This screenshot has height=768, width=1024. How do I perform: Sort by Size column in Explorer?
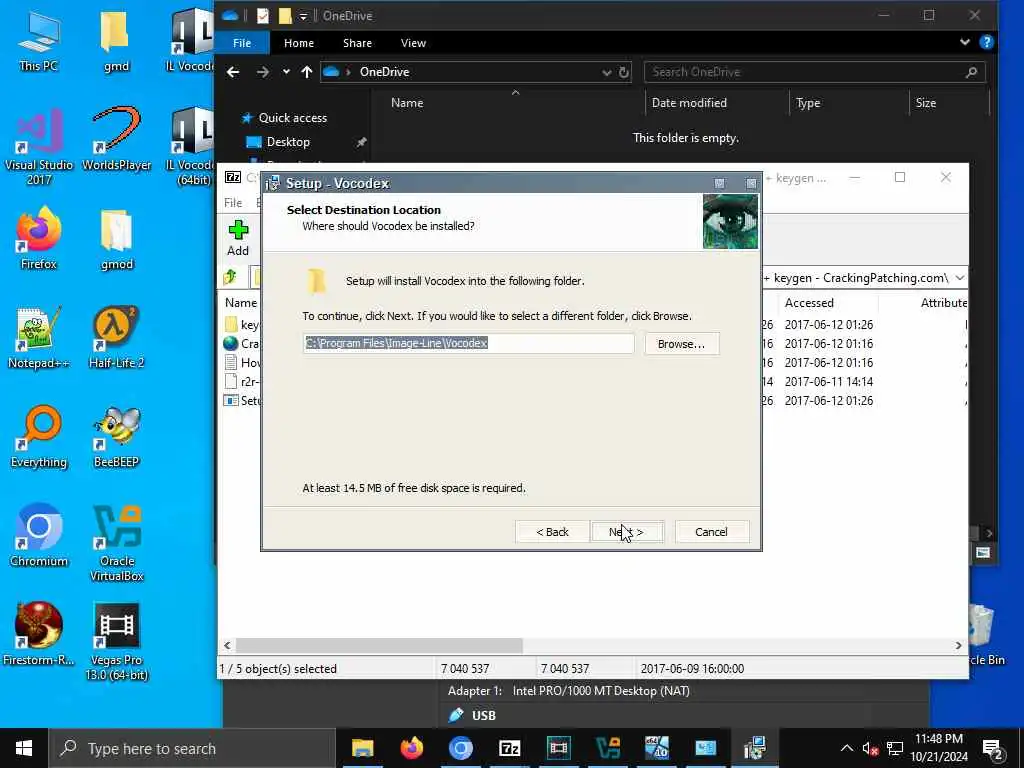[925, 103]
